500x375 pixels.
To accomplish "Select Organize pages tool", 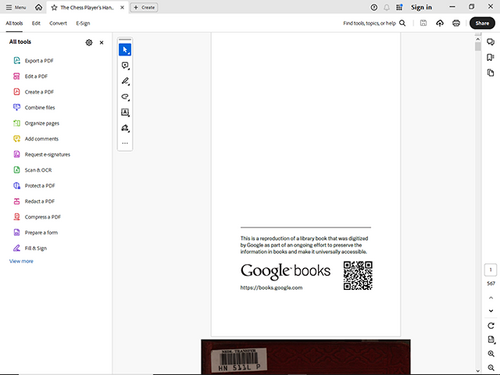I will pyautogui.click(x=36, y=123).
